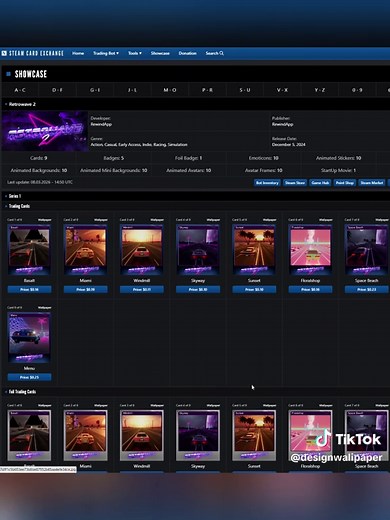Viewport: 390px width, 520px height.
Task: Select the S-U alphabet tab
Action: [245, 90]
